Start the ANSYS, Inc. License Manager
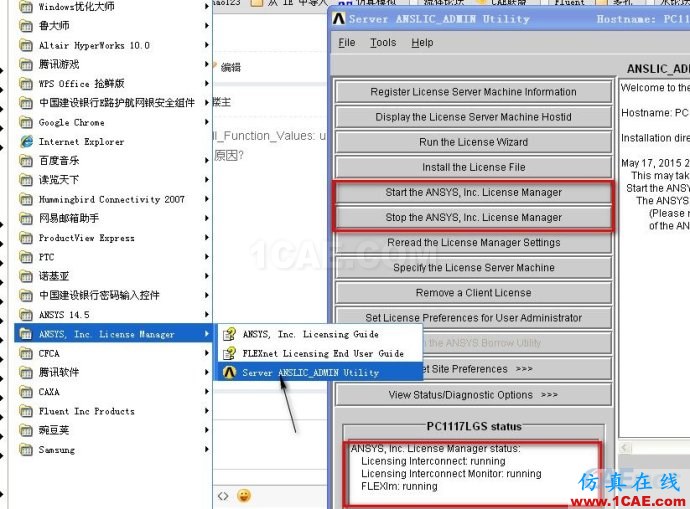This screenshot has height=509, width=690. coord(473,192)
